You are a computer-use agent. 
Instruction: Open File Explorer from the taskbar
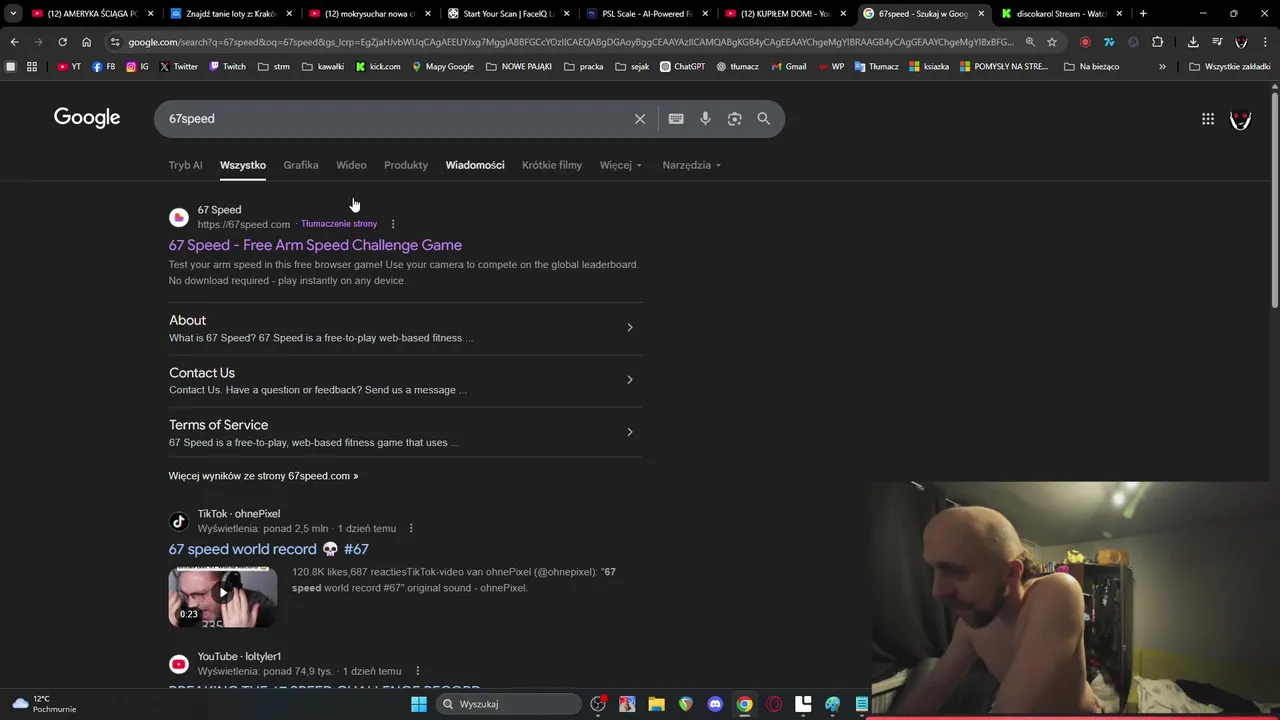(x=656, y=704)
